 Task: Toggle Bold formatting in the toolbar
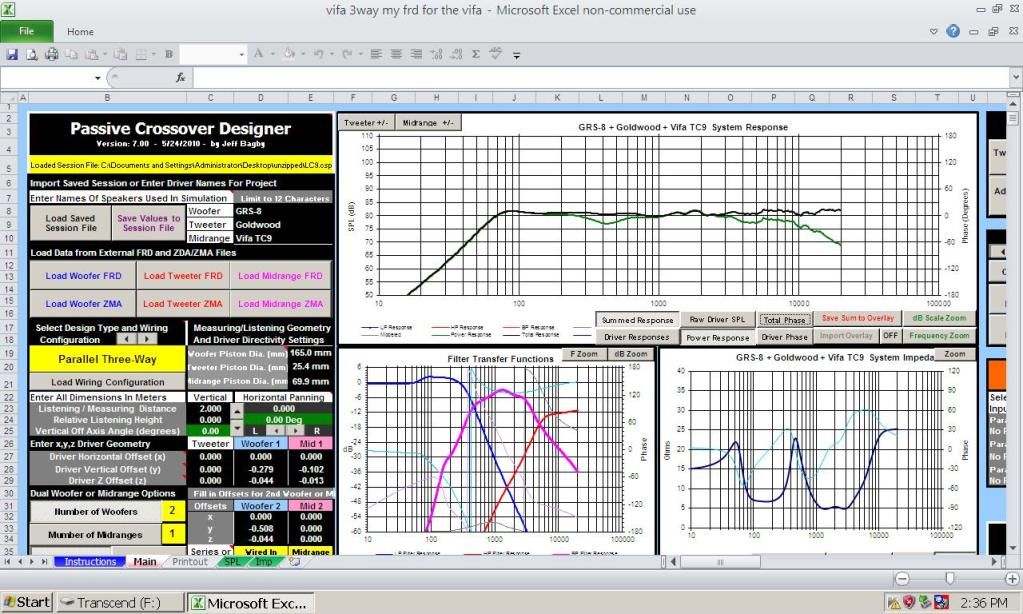(x=169, y=54)
